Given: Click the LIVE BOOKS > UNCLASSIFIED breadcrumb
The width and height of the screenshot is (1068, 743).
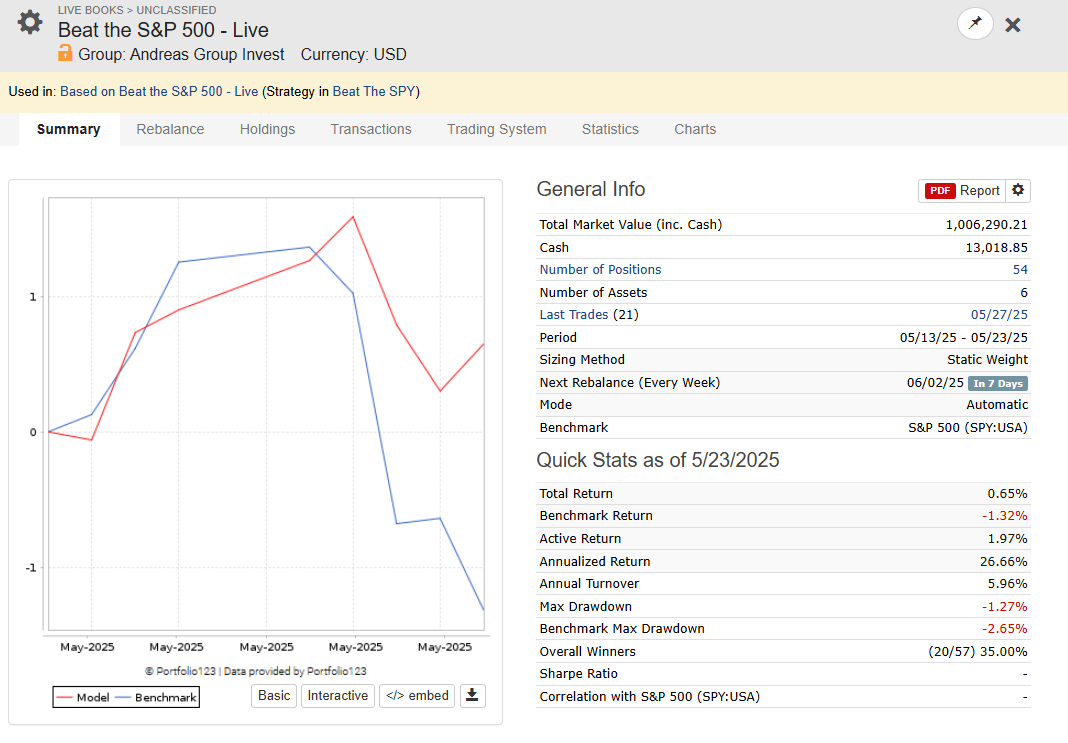Looking at the screenshot, I should point(137,10).
